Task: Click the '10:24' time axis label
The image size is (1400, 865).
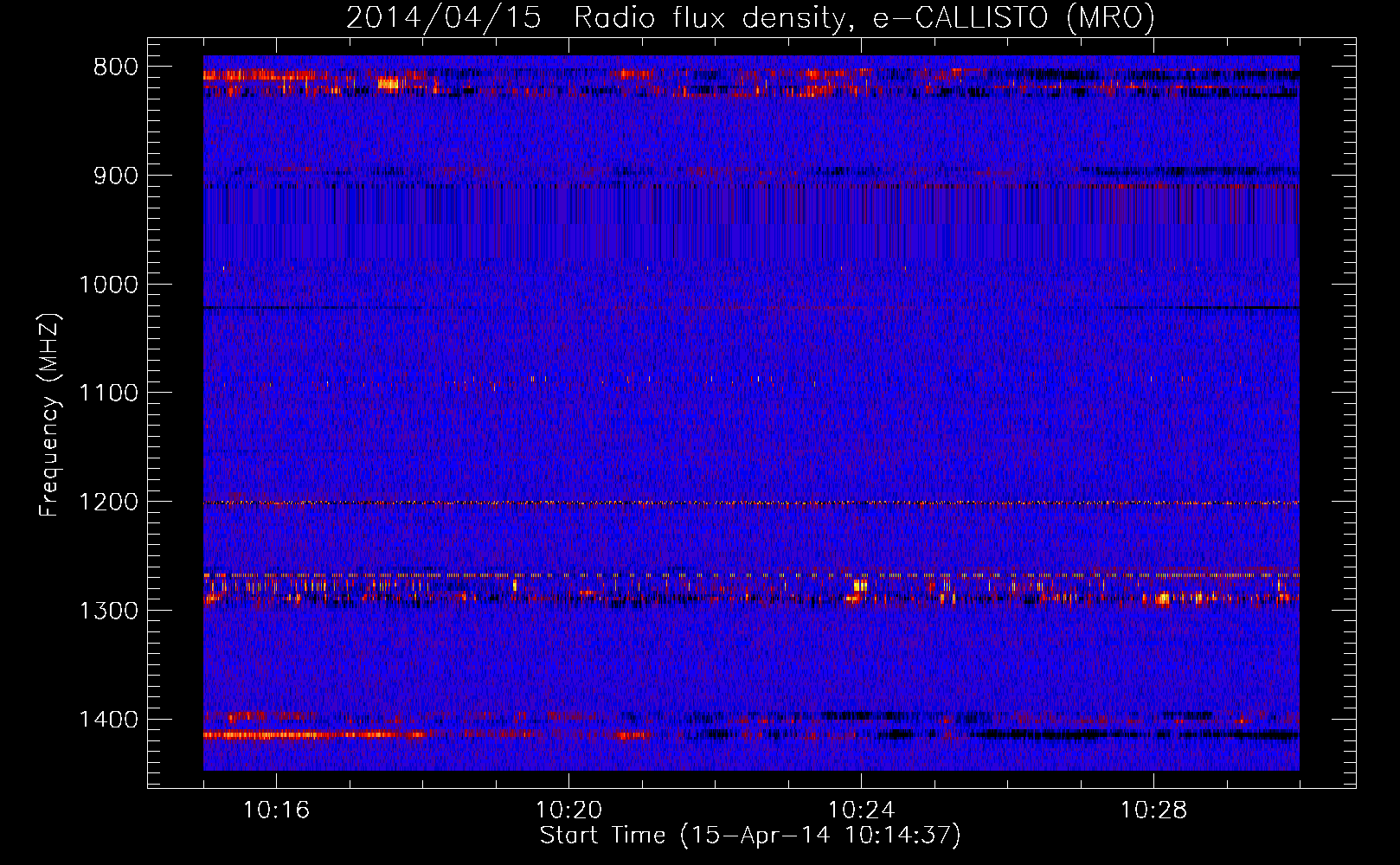Action: click(861, 811)
